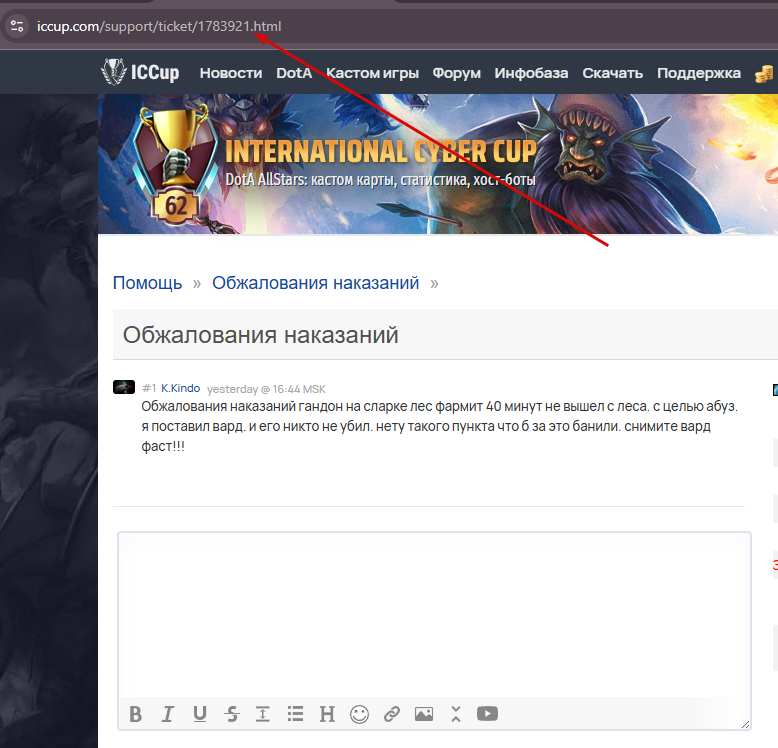
Task: Open K.Kindo's profile link
Action: click(x=181, y=388)
